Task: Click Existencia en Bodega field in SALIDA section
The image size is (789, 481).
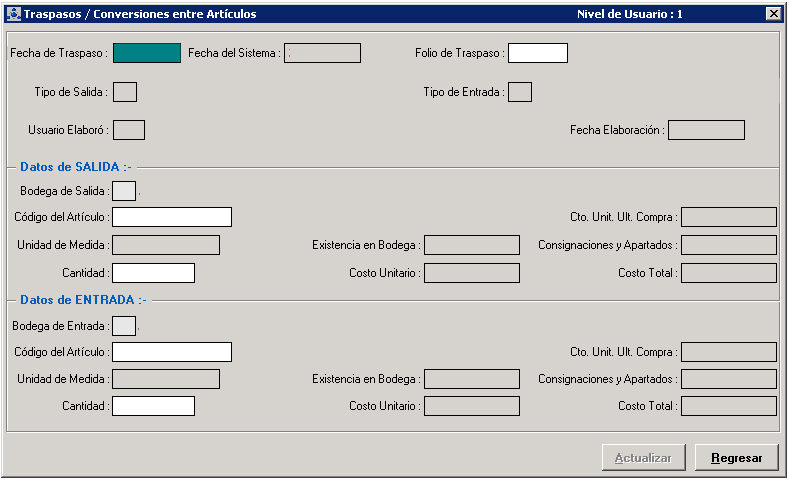Action: click(472, 245)
